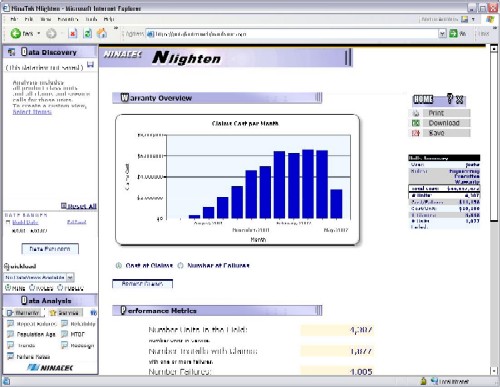Screen dimensions: 500x387
Task: Open the browser Home page icon
Action: tap(102, 33)
